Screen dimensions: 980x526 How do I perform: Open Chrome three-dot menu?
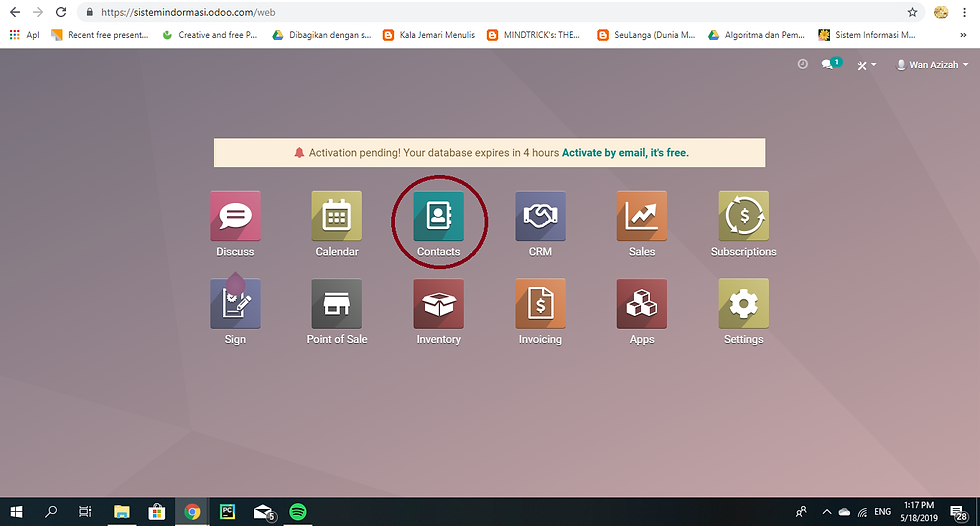(x=964, y=12)
